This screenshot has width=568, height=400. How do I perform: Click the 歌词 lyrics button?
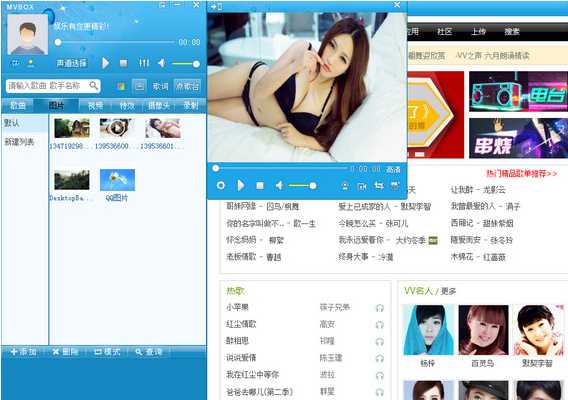pos(160,86)
